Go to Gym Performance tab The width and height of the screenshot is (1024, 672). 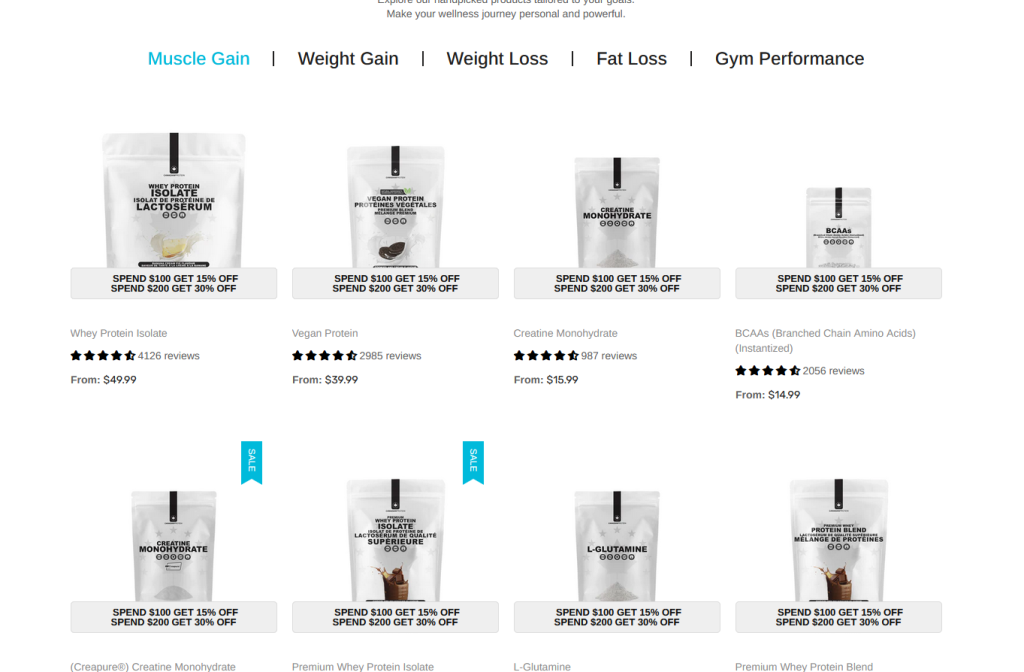click(789, 59)
